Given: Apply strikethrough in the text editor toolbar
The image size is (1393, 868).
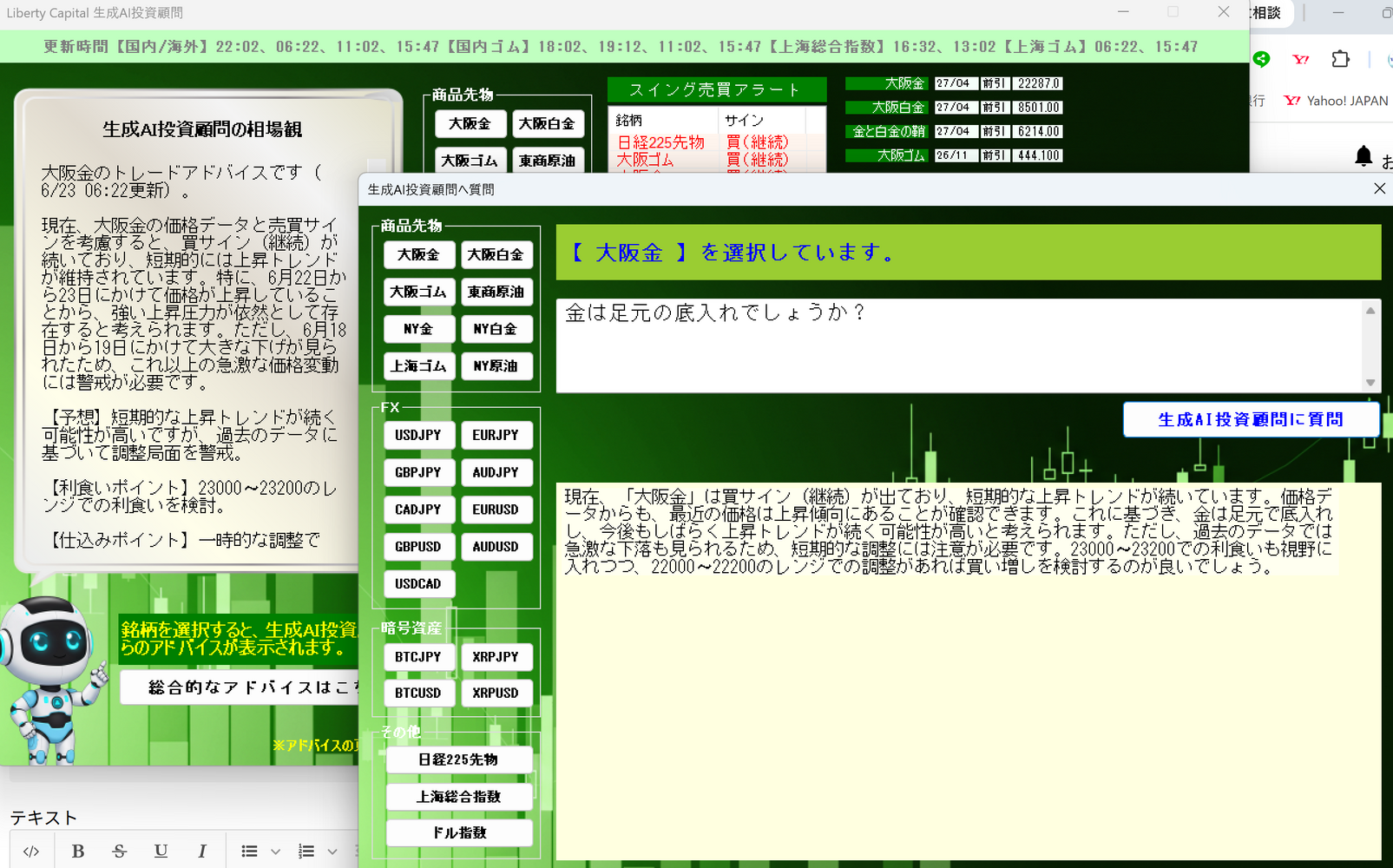Looking at the screenshot, I should coord(120,851).
